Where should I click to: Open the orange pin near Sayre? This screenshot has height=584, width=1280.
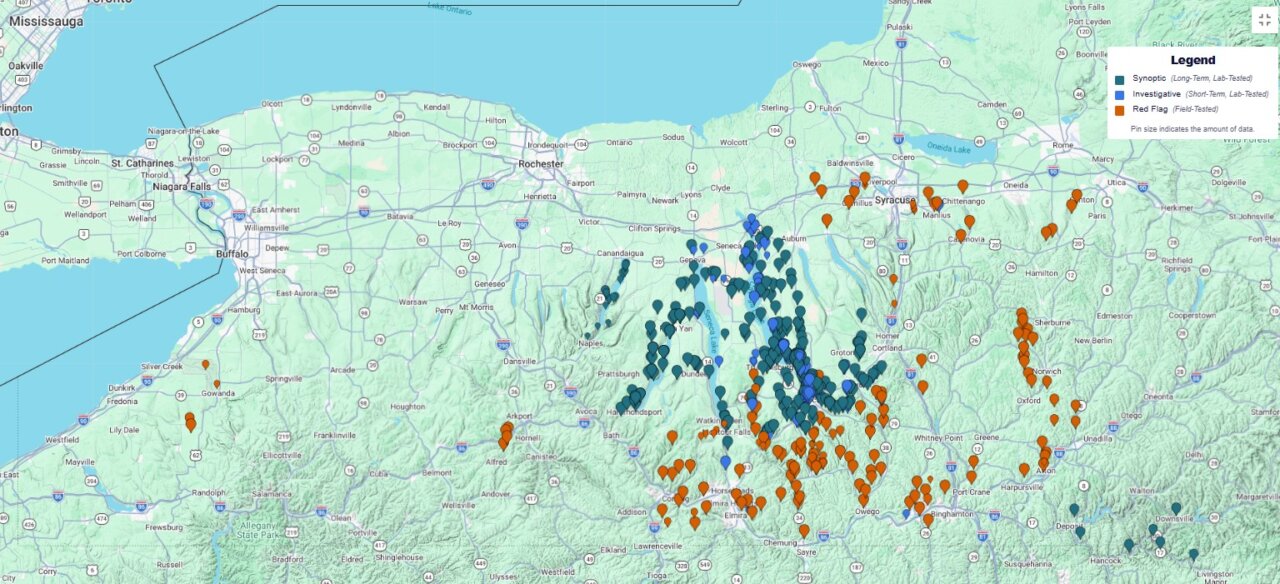(x=803, y=530)
